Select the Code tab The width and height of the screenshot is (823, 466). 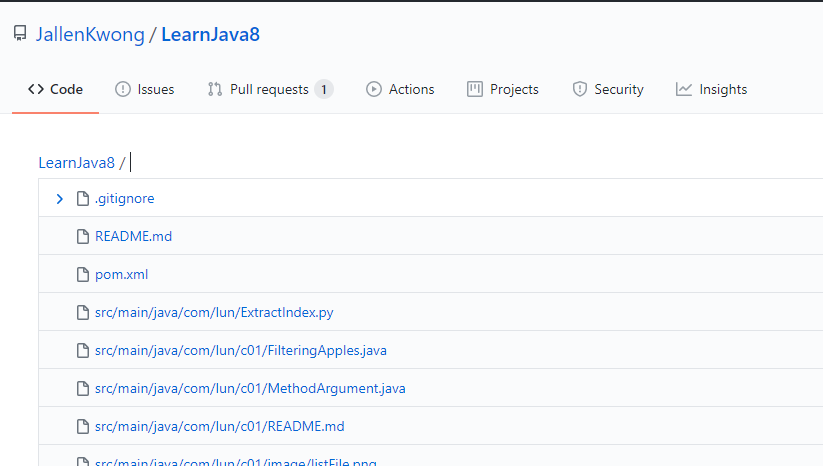[x=55, y=89]
